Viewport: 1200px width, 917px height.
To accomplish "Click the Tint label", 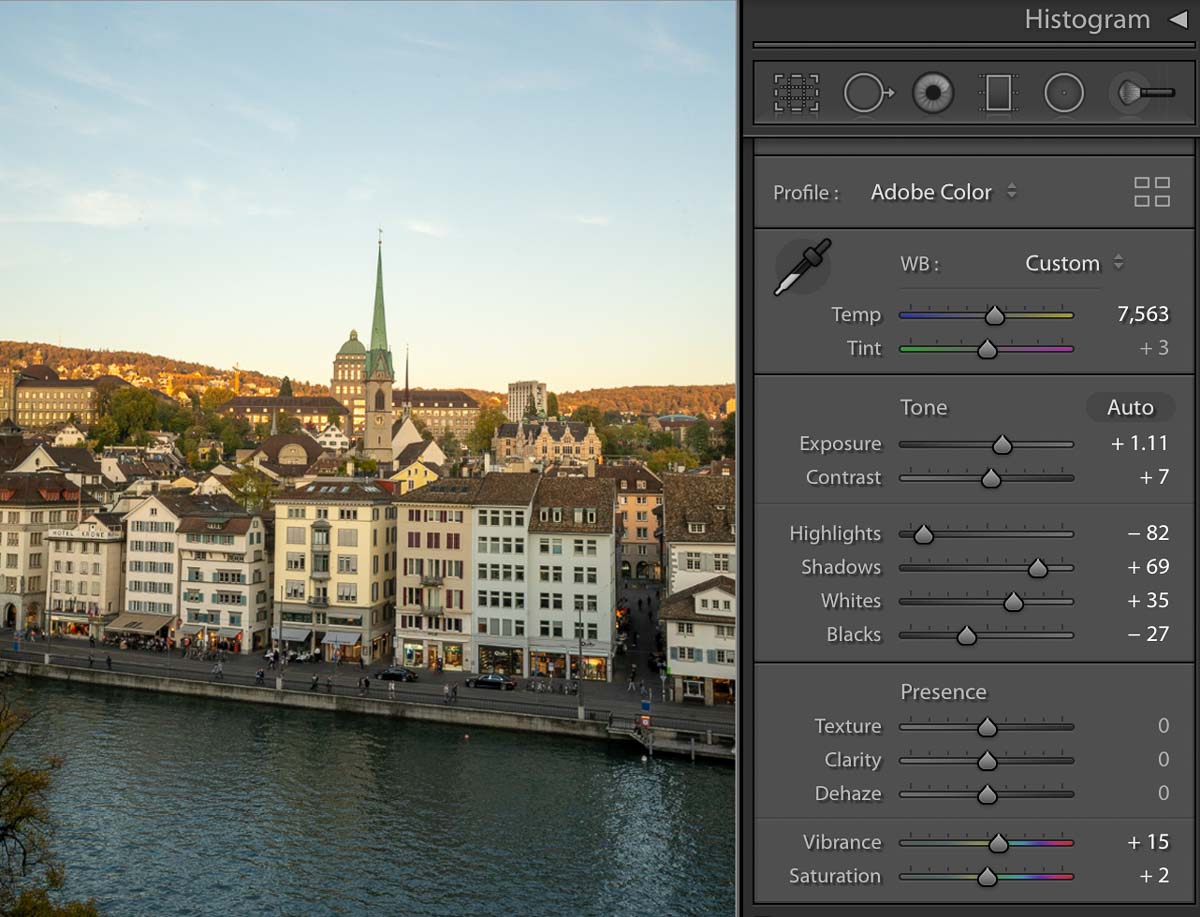I will click(864, 348).
